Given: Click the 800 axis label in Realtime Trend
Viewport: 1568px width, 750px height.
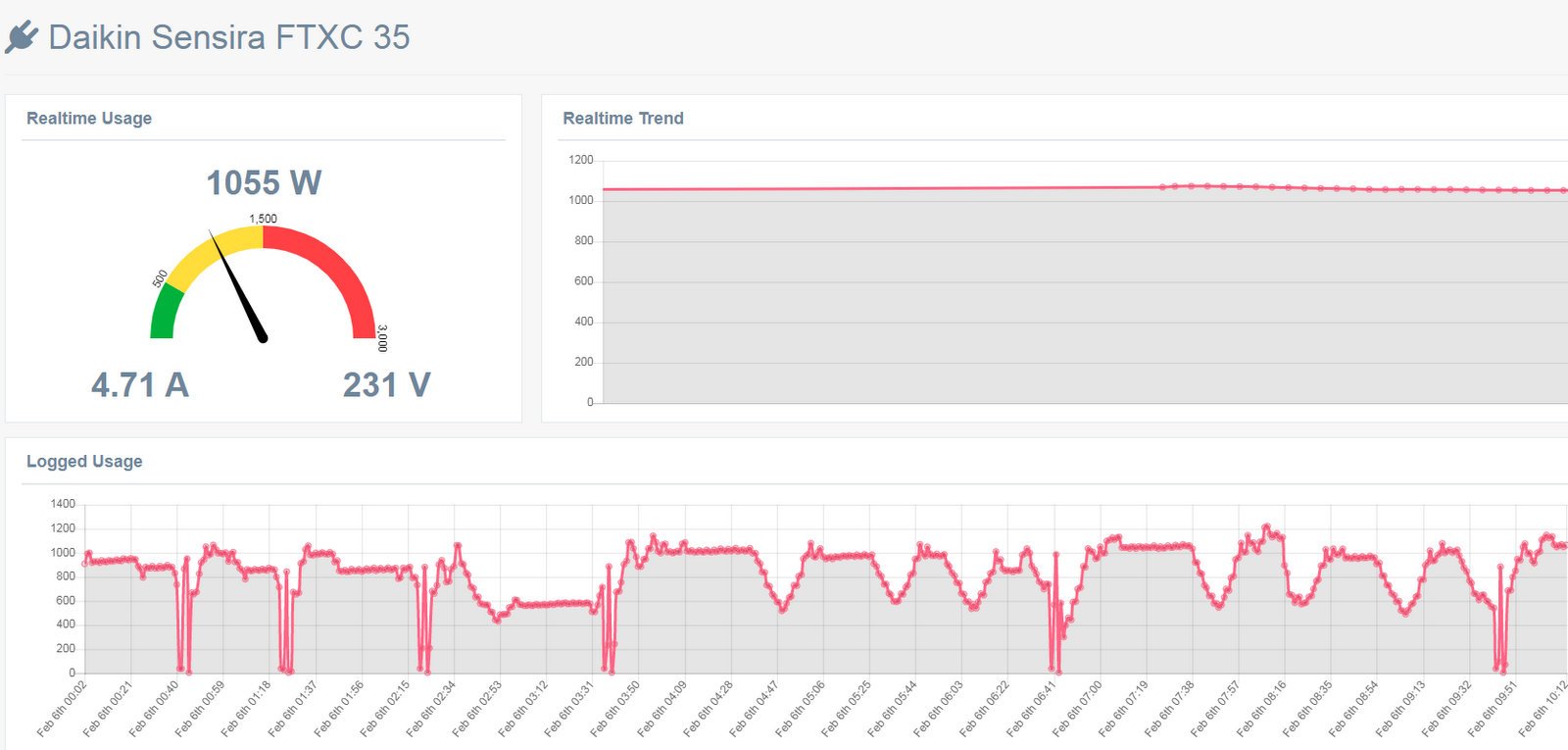Looking at the screenshot, I should pyautogui.click(x=584, y=240).
